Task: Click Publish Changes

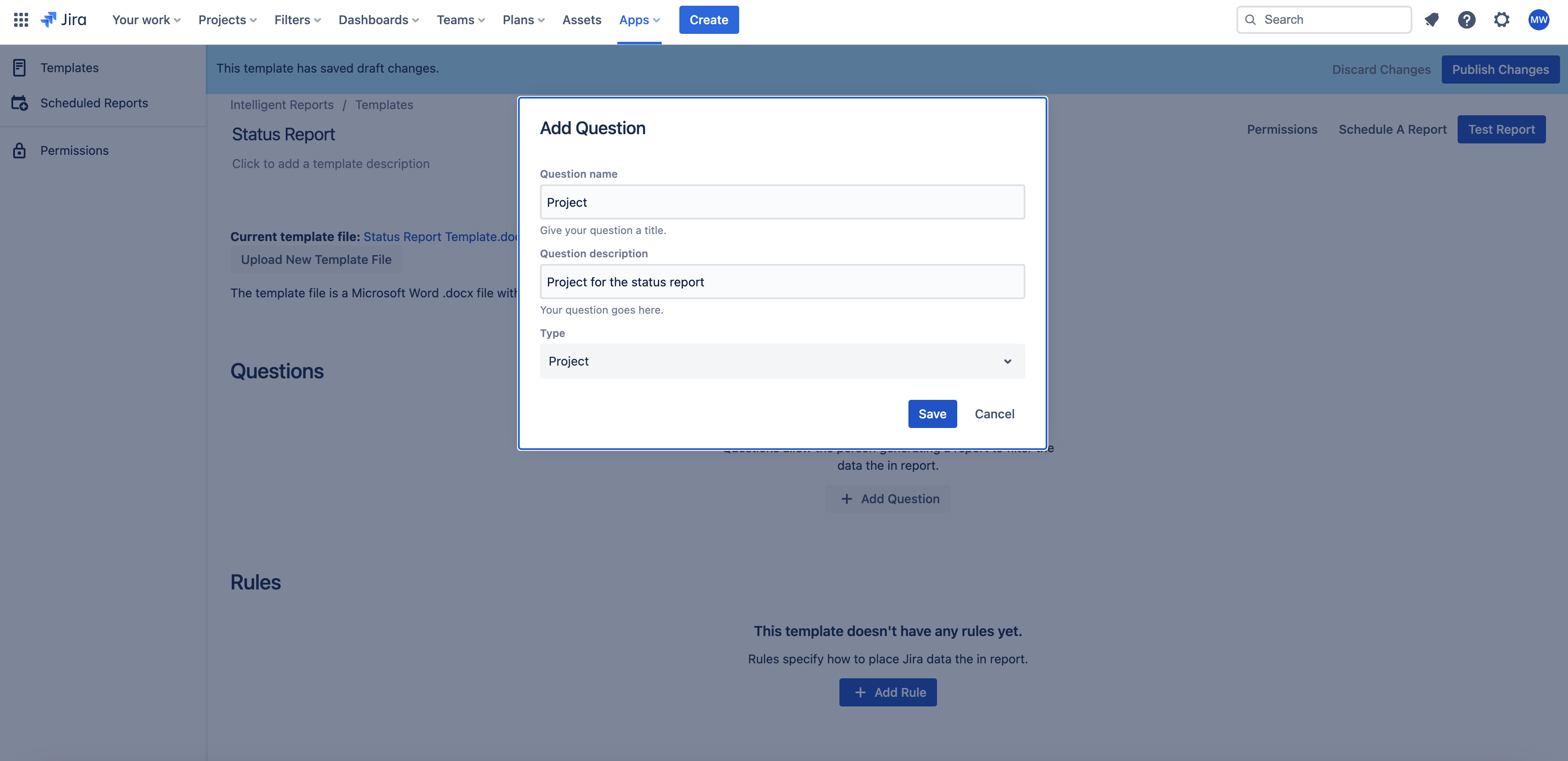Action: (1500, 69)
